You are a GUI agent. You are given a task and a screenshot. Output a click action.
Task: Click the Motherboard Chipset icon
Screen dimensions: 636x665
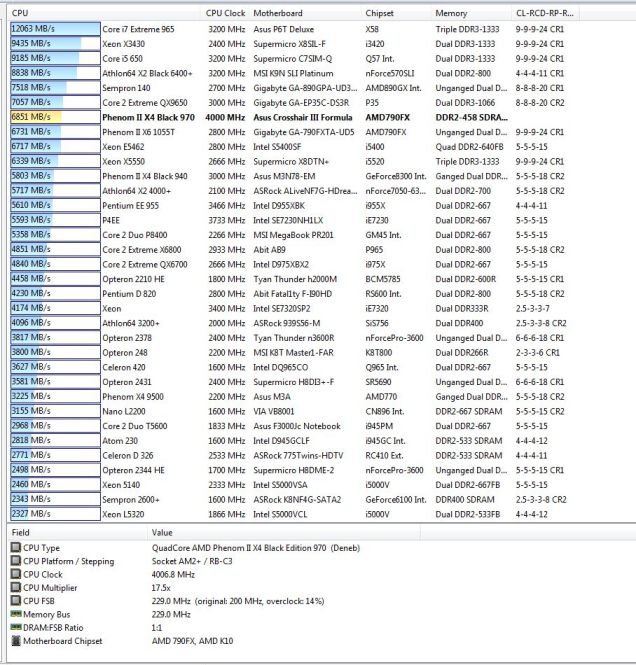(x=16, y=640)
